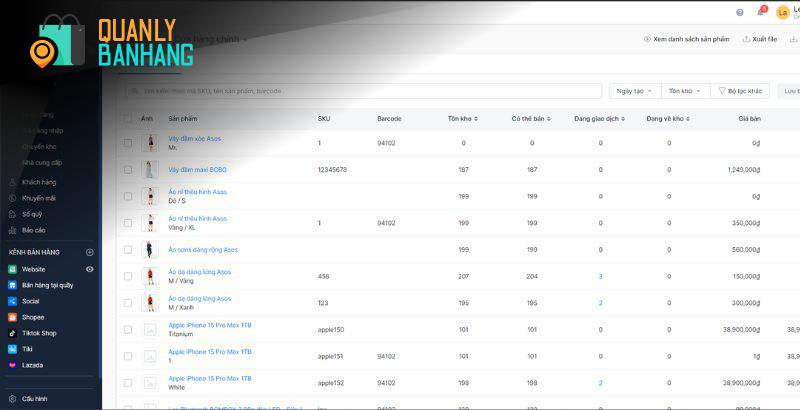The image size is (800, 410).
Task: Select the Áo nỉ thêu hình Vàng / XL checkbox
Action: tap(128, 223)
